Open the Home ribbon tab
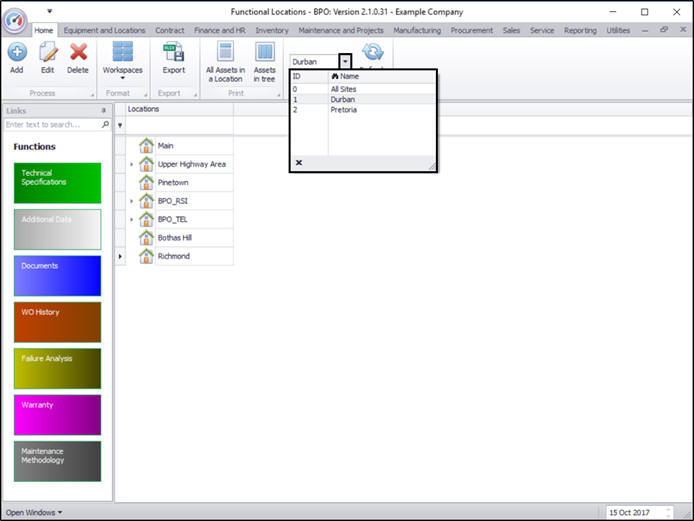694x521 pixels. [44, 30]
